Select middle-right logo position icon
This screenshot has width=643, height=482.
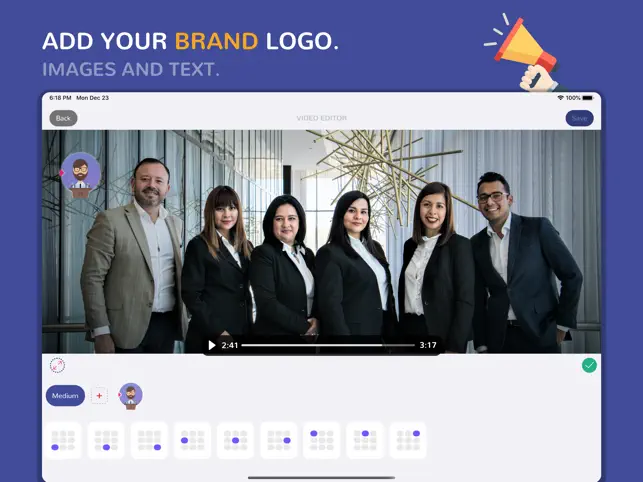279,441
